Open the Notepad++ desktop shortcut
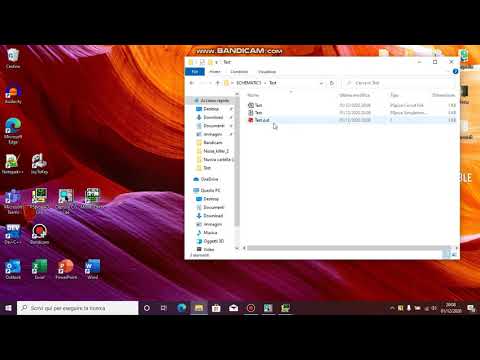 click(x=13, y=163)
